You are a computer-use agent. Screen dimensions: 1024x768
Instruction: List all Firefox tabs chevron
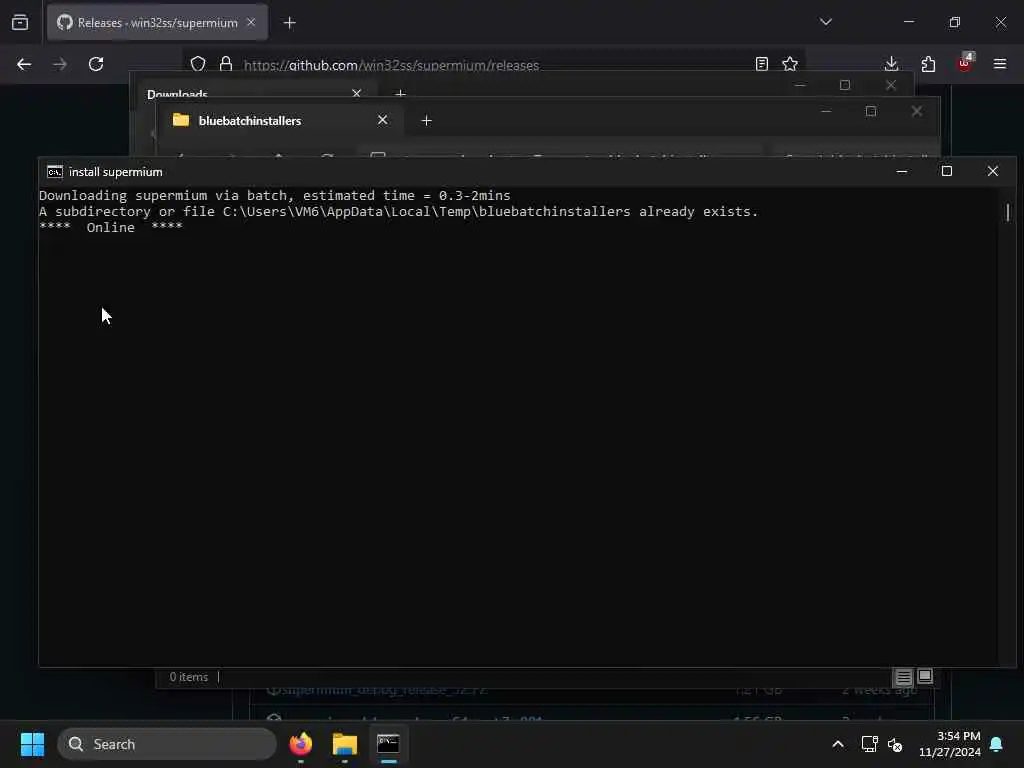(826, 22)
